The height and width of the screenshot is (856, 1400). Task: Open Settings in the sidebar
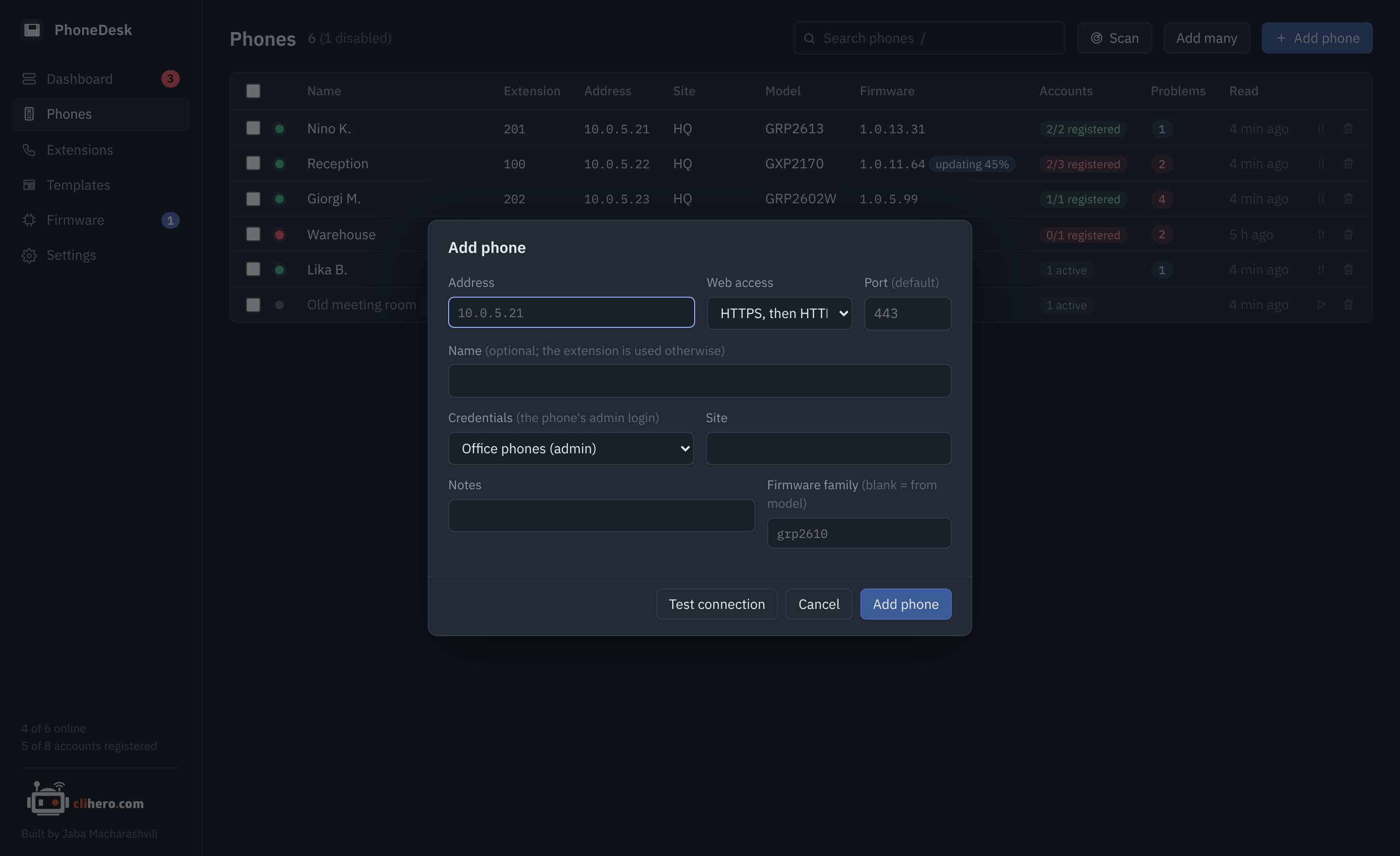[101, 255]
